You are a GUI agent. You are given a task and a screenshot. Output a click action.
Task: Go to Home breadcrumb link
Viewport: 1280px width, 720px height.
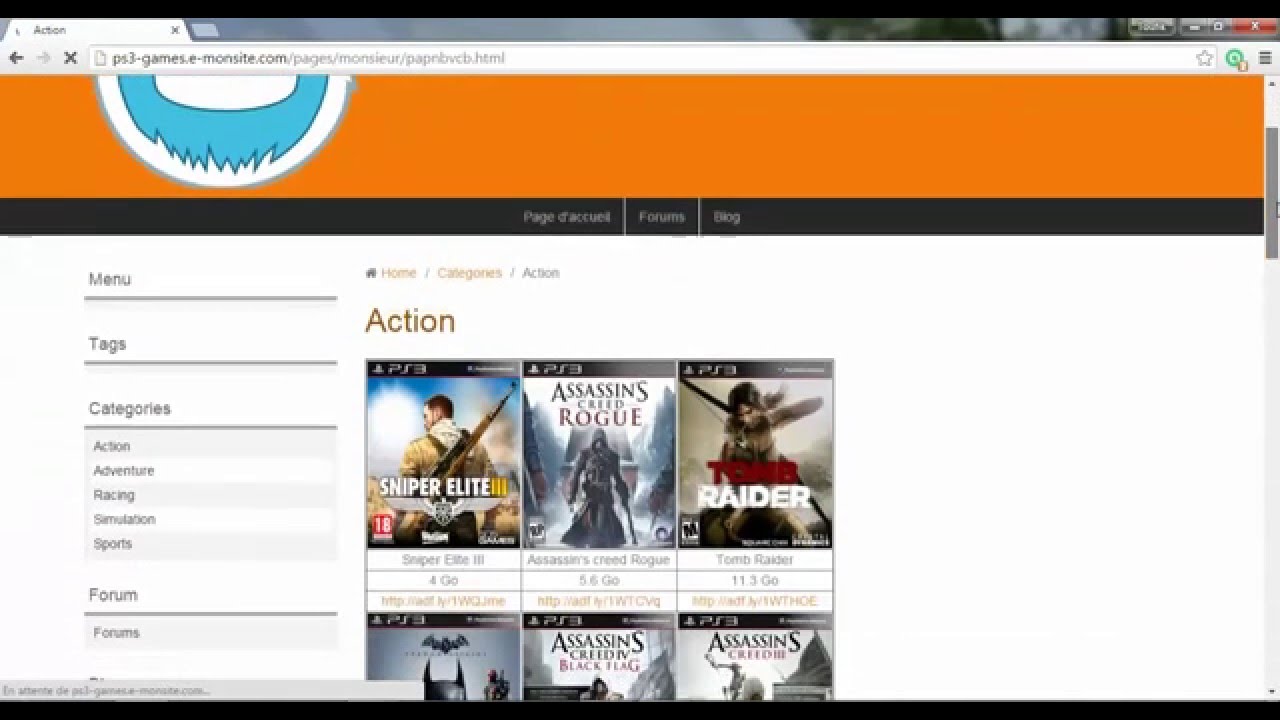[x=398, y=273]
